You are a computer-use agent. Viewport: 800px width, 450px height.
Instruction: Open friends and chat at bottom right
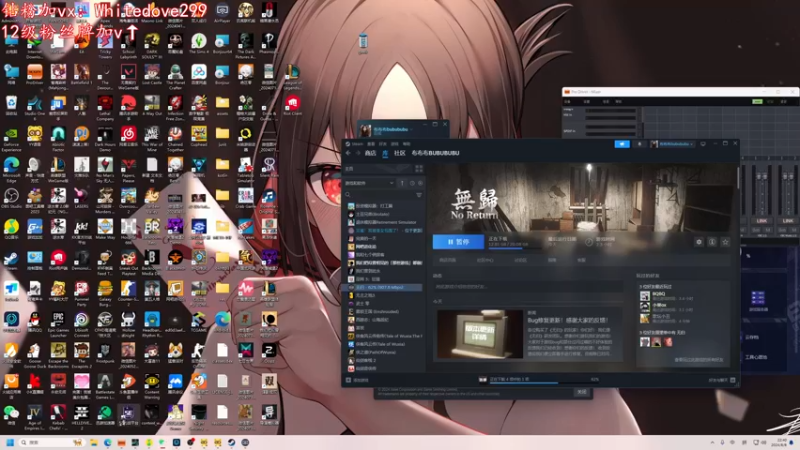pyautogui.click(x=722, y=380)
